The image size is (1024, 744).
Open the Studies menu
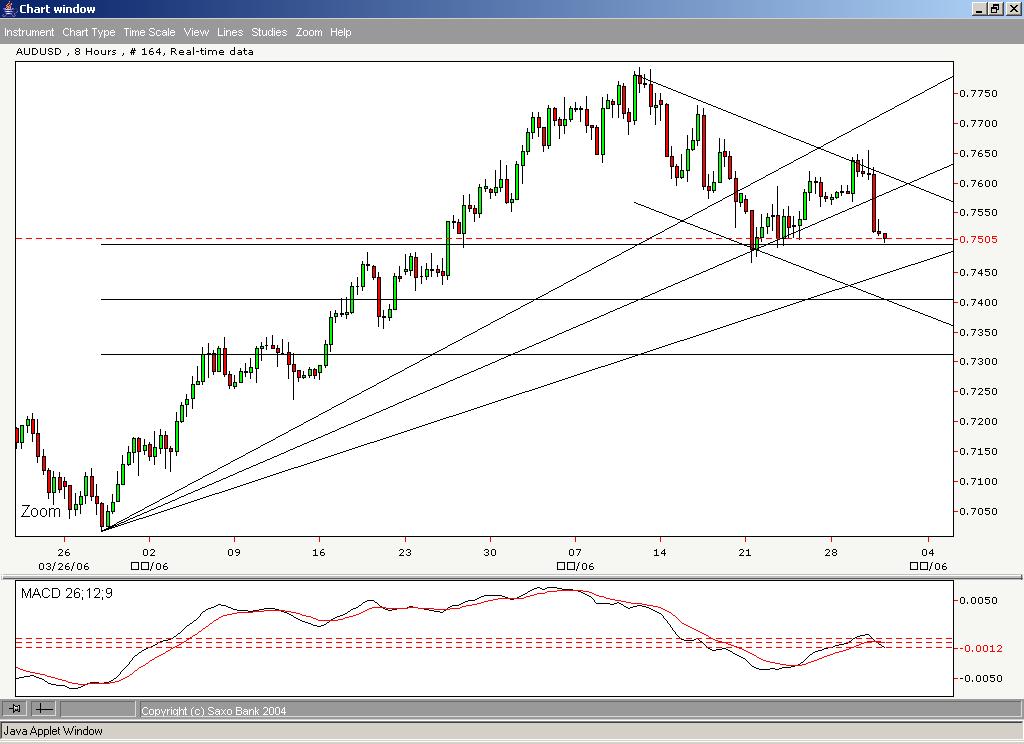click(x=268, y=32)
